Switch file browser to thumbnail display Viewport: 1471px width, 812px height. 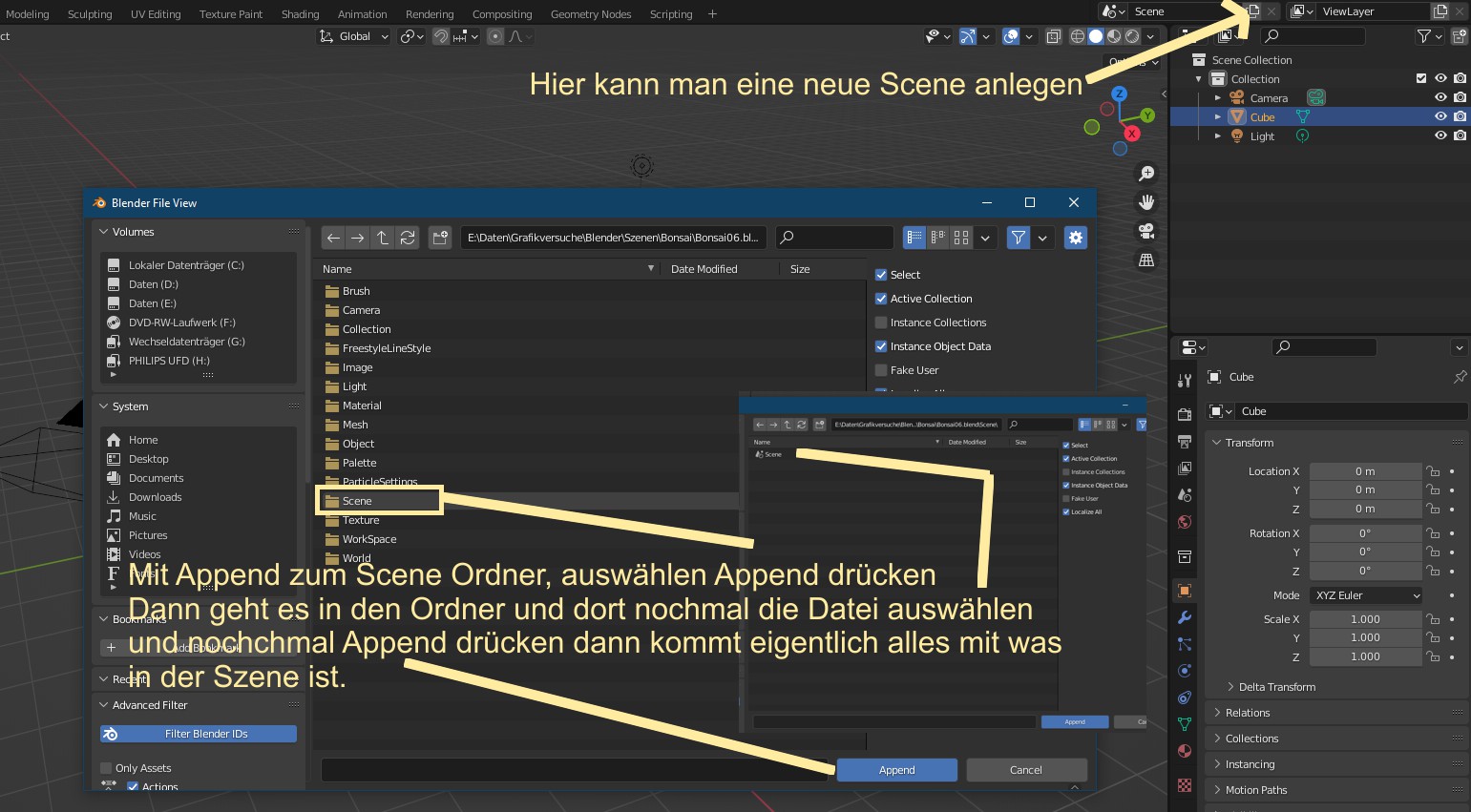point(961,238)
